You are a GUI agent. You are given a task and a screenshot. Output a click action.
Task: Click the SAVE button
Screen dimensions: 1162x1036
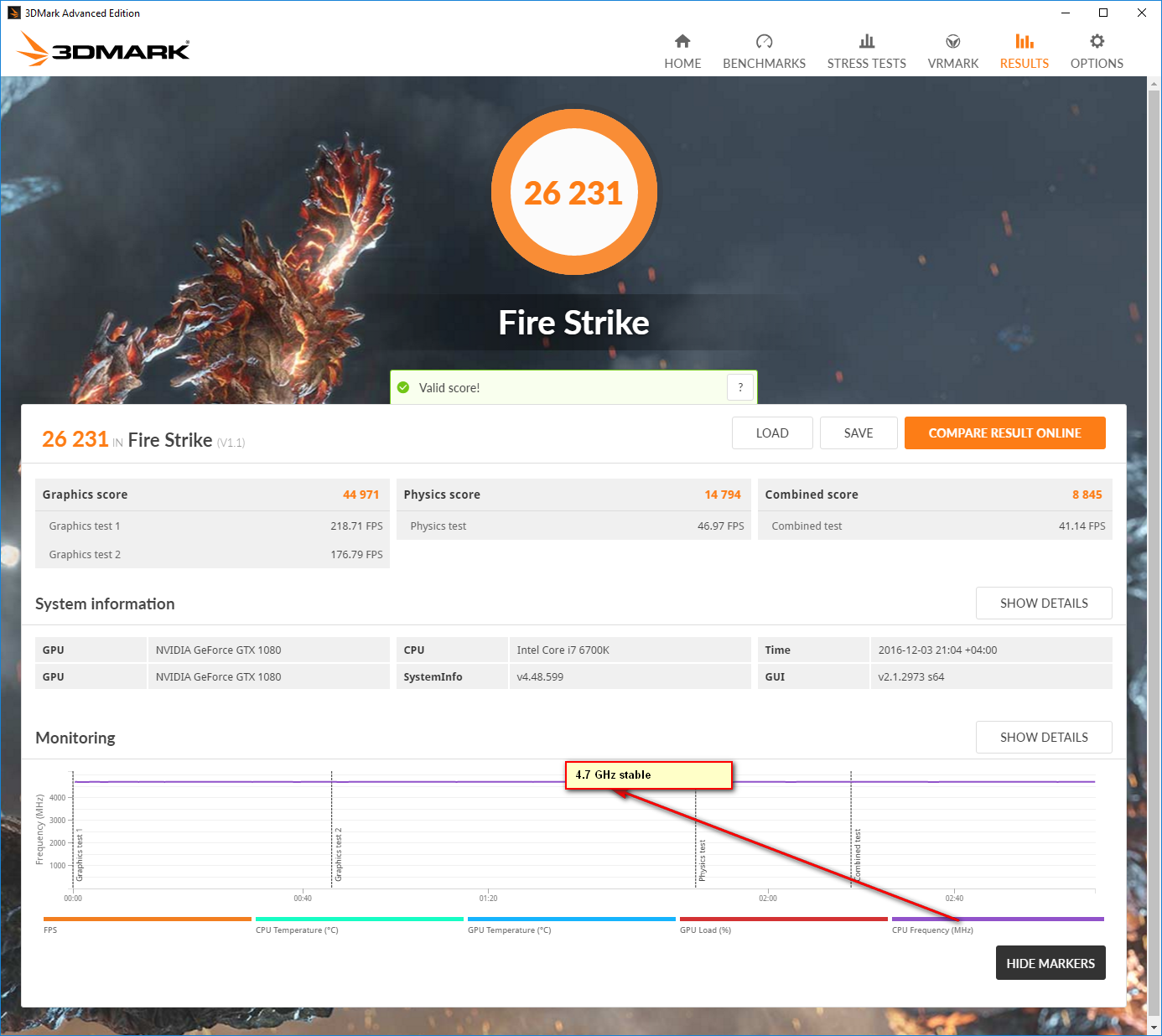click(x=859, y=433)
